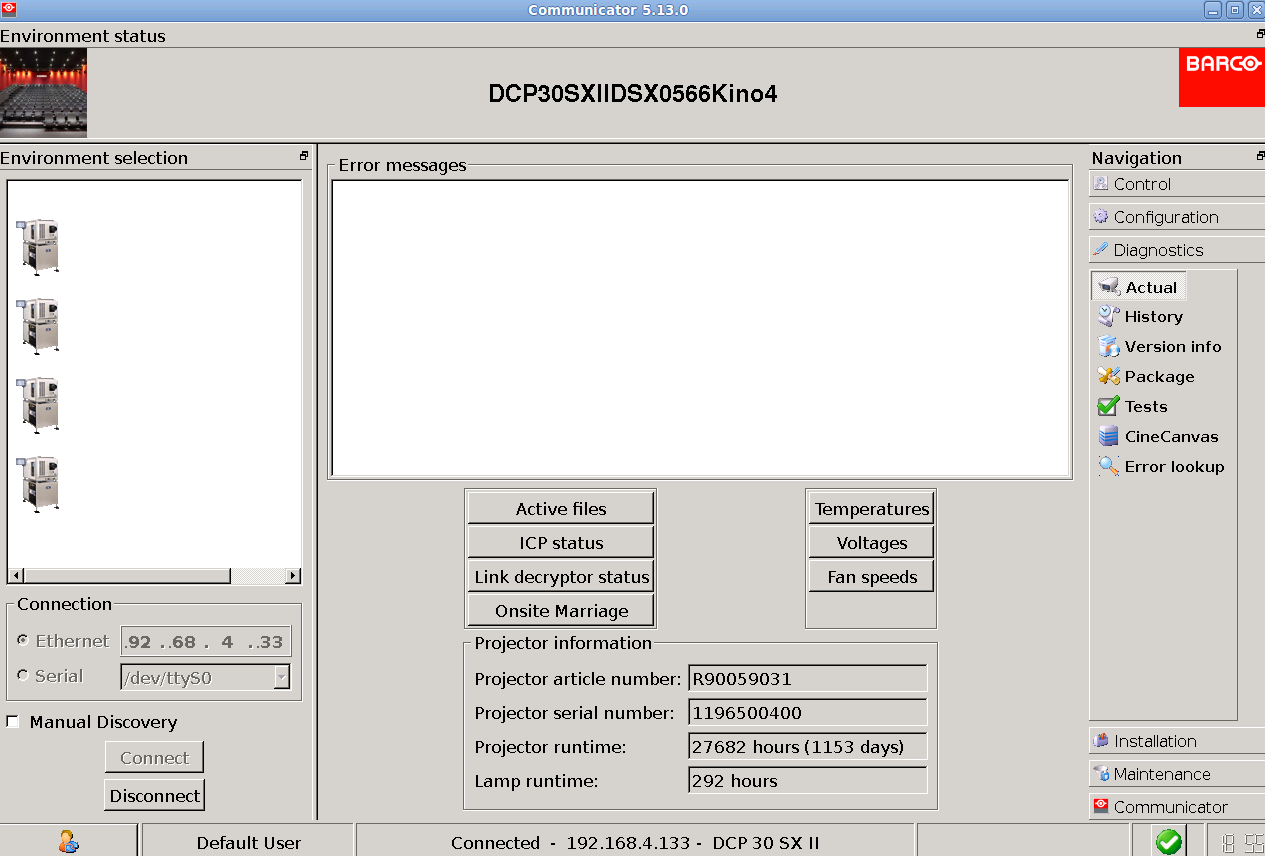Enable the Manual Discovery checkbox

point(13,722)
